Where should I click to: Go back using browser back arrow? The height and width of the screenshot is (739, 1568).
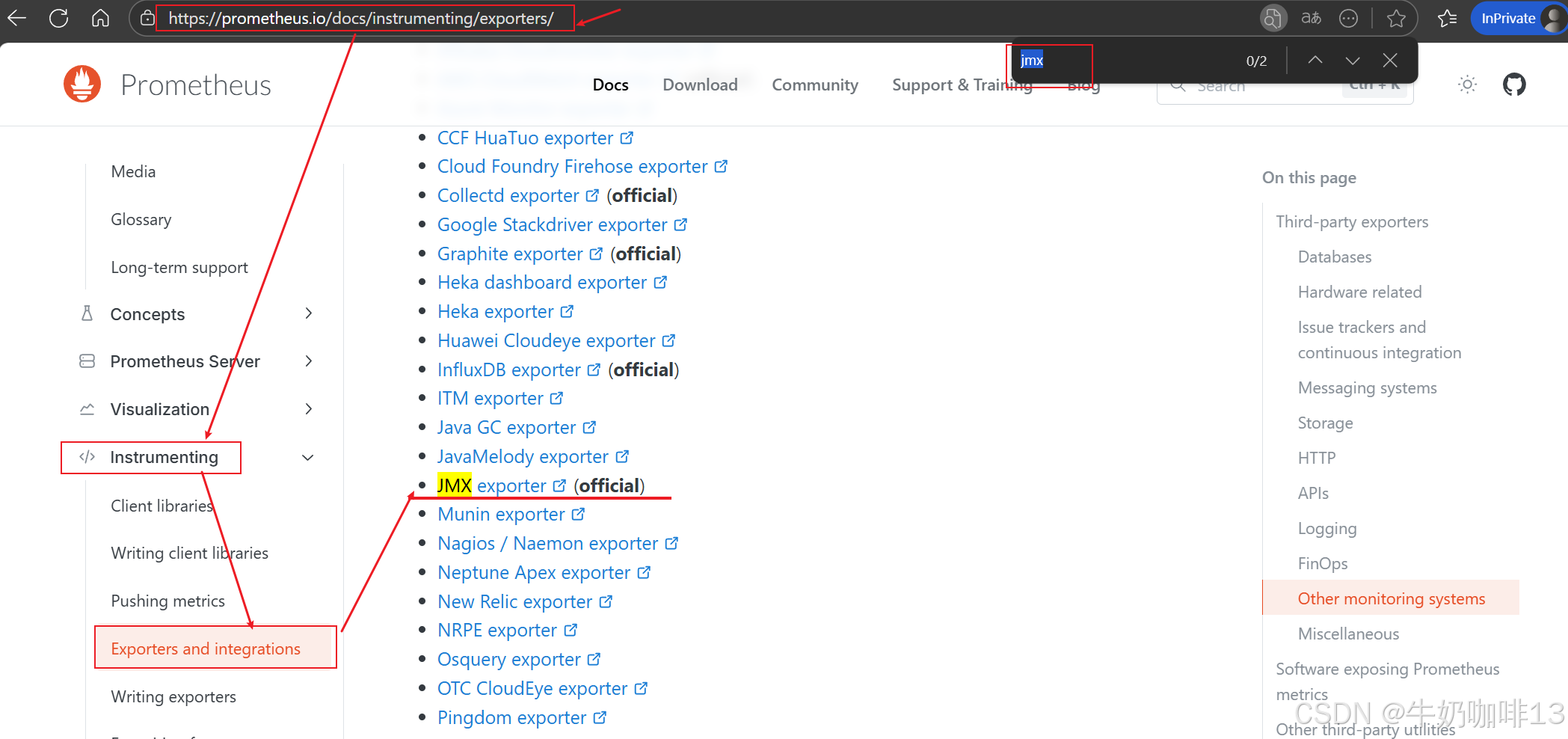click(16, 18)
